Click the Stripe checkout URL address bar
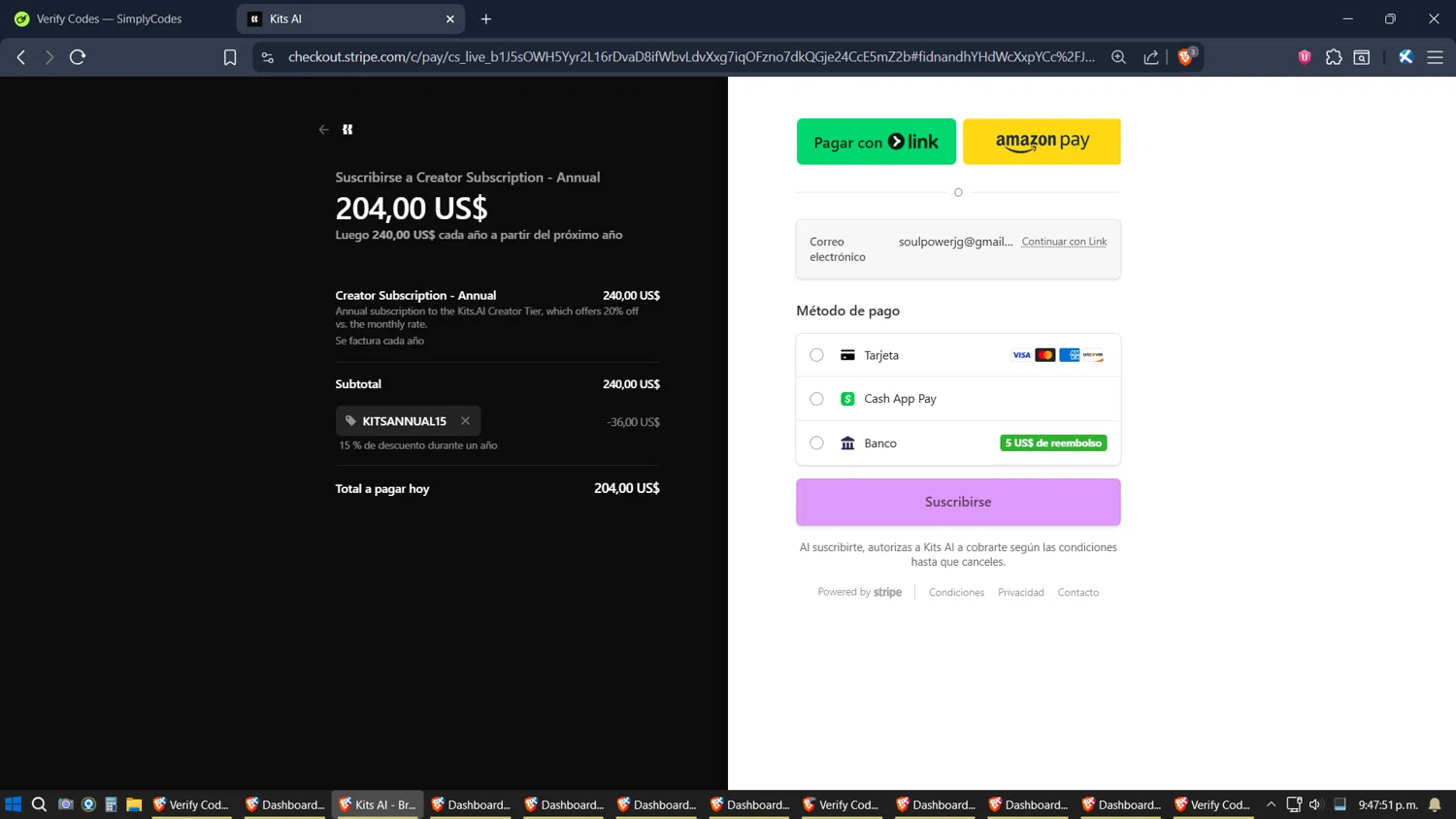Image resolution: width=1456 pixels, height=819 pixels. [691, 57]
